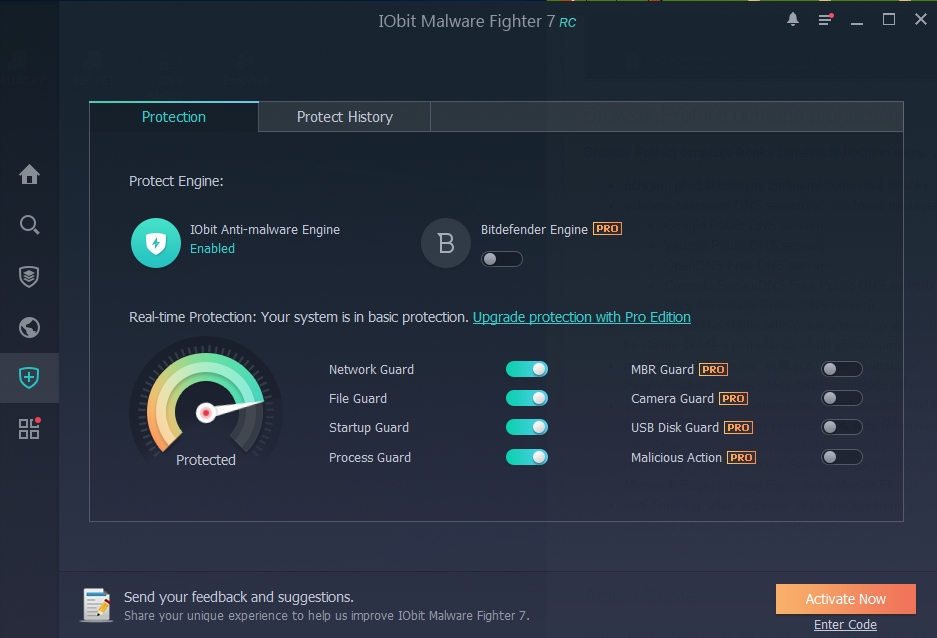This screenshot has width=937, height=638.
Task: Click the Process Guard label
Action: 370,458
